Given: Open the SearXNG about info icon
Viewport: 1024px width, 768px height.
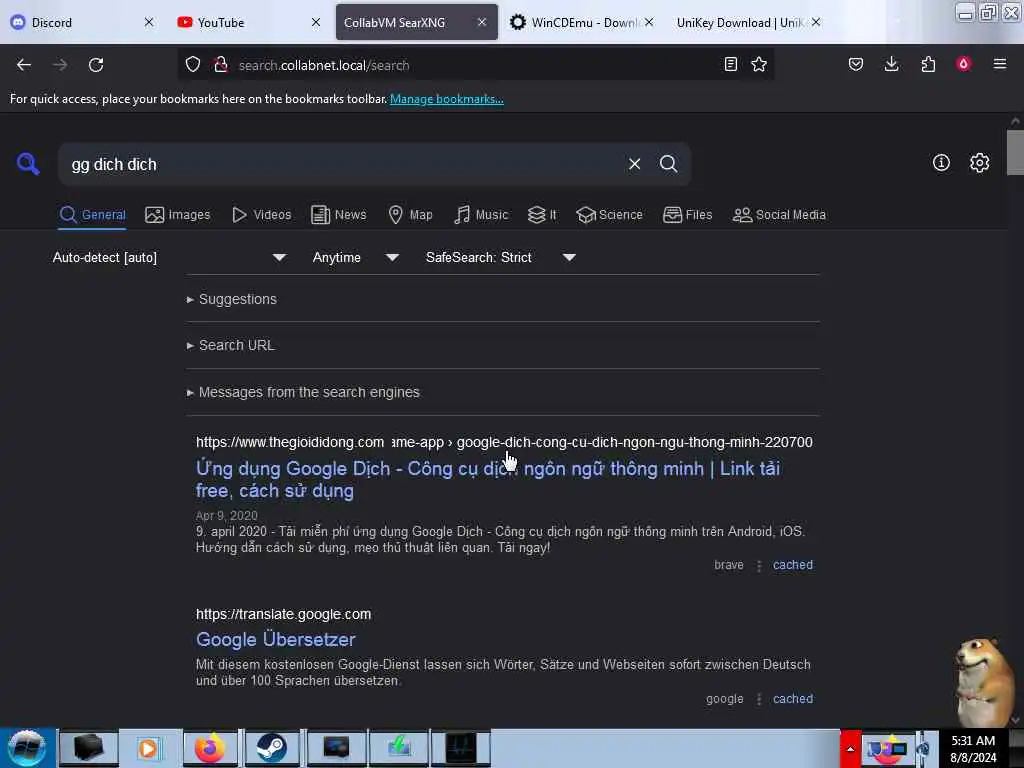Looking at the screenshot, I should 941,163.
